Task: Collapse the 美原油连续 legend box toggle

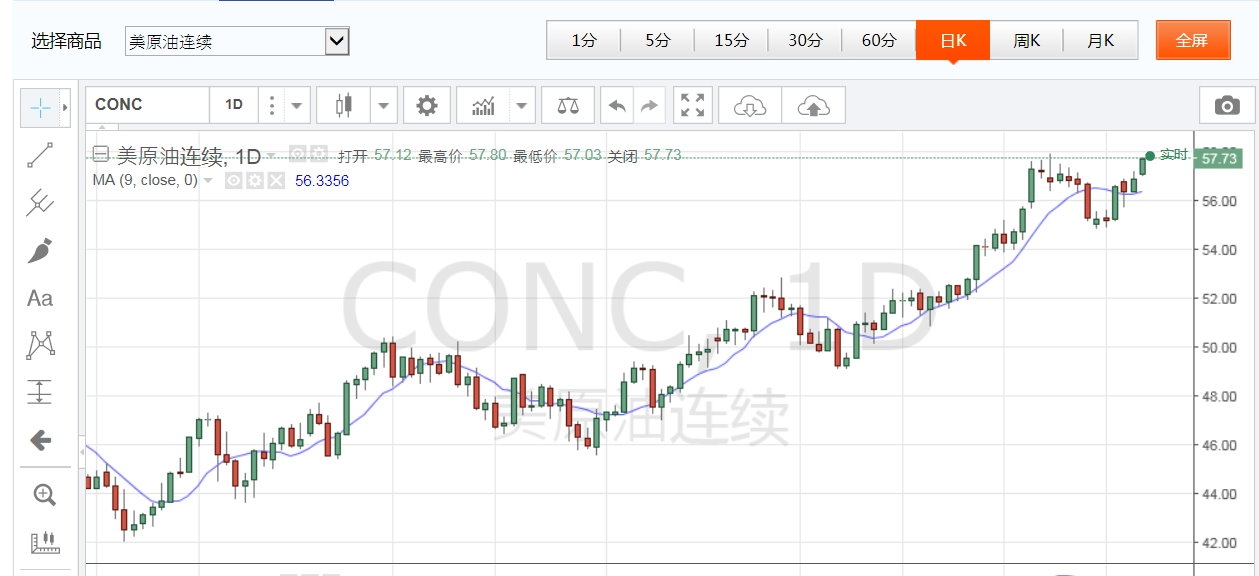Action: click(100, 155)
